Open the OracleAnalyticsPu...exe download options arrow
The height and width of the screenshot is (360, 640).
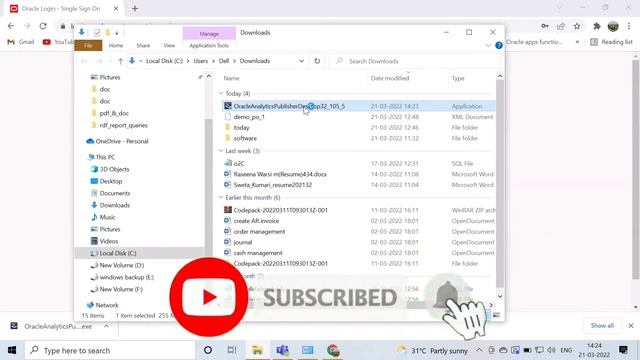pyautogui.click(x=106, y=326)
